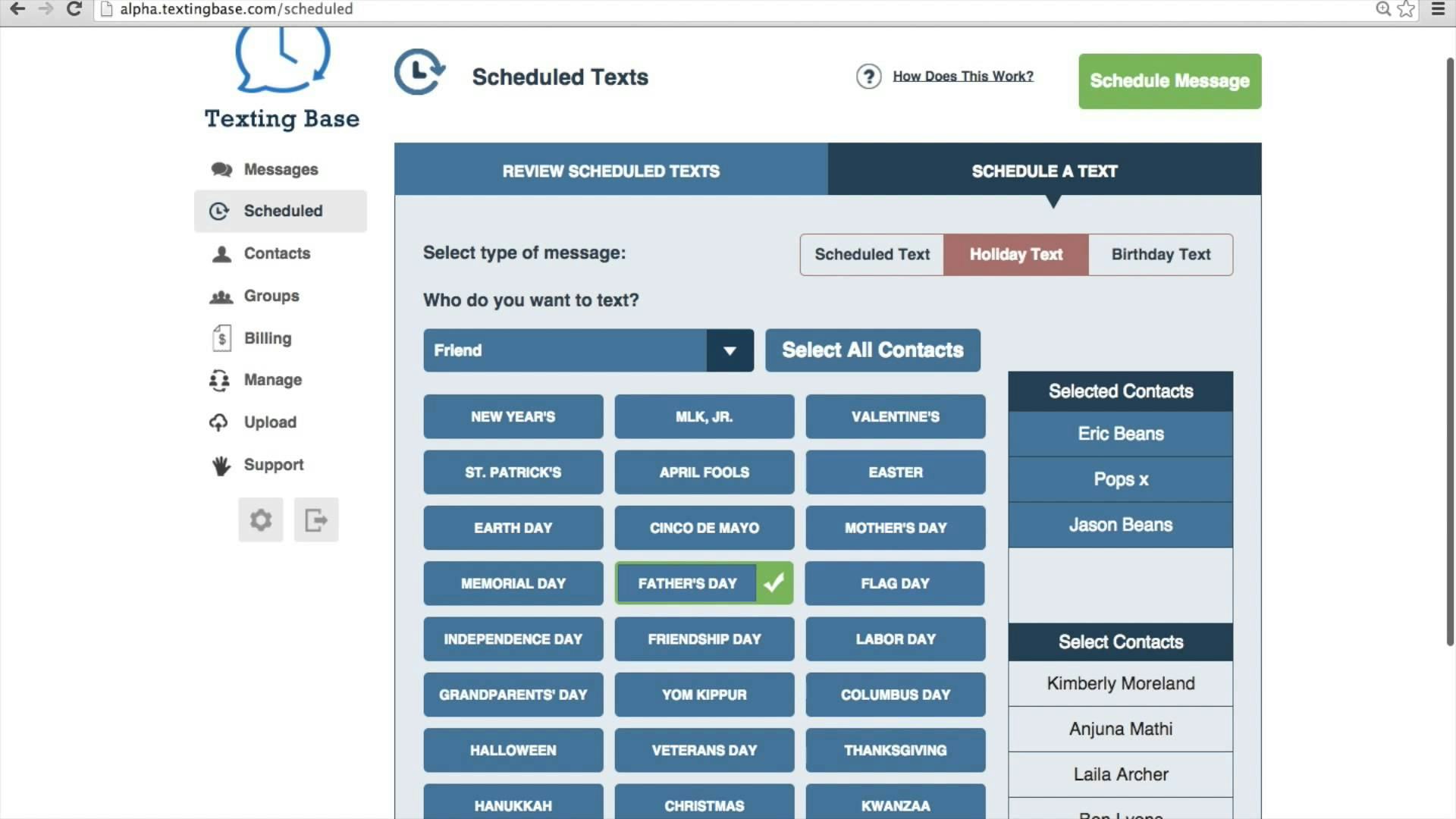Expand the browser menu icon

1438,9
